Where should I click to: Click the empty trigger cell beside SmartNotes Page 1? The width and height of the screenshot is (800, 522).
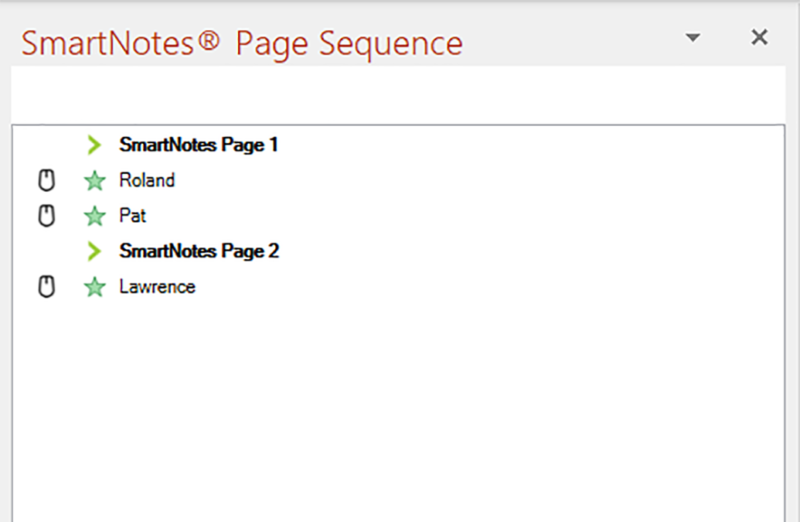[45, 145]
